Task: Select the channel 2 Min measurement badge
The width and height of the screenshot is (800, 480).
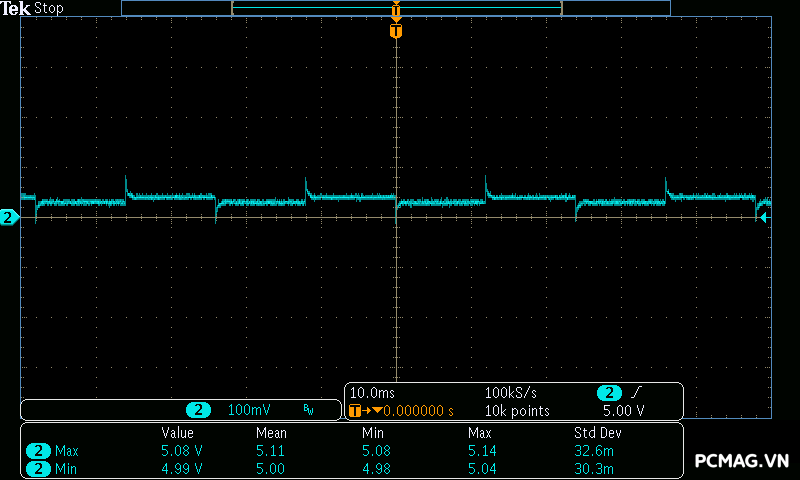Action: pos(40,468)
